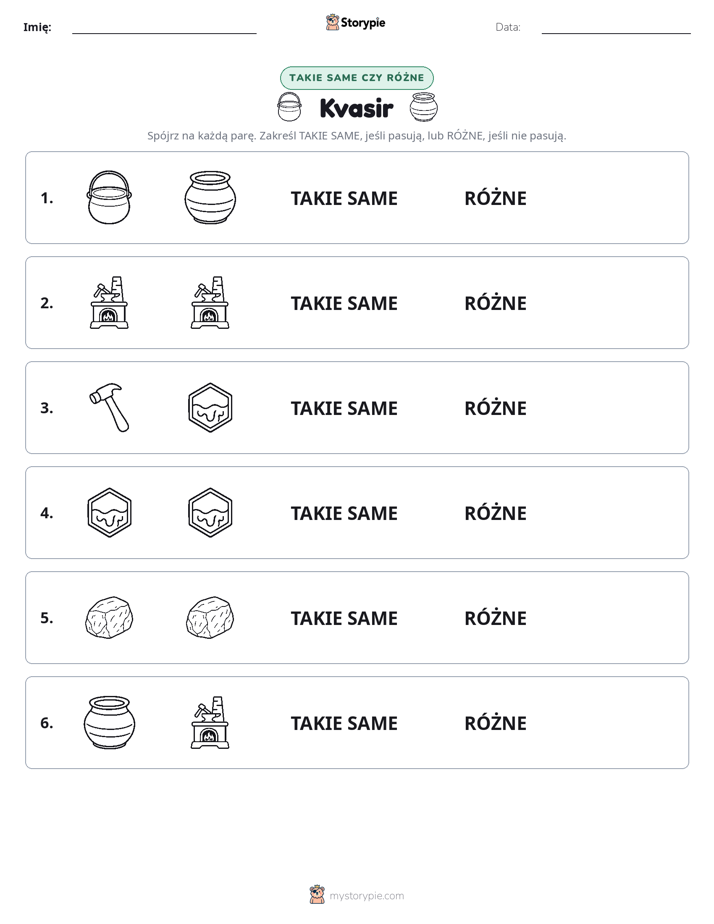This screenshot has height=924, width=714.
Task: Click the TAKIE SAME CZY RÓŻNE badge
Action: point(357,78)
